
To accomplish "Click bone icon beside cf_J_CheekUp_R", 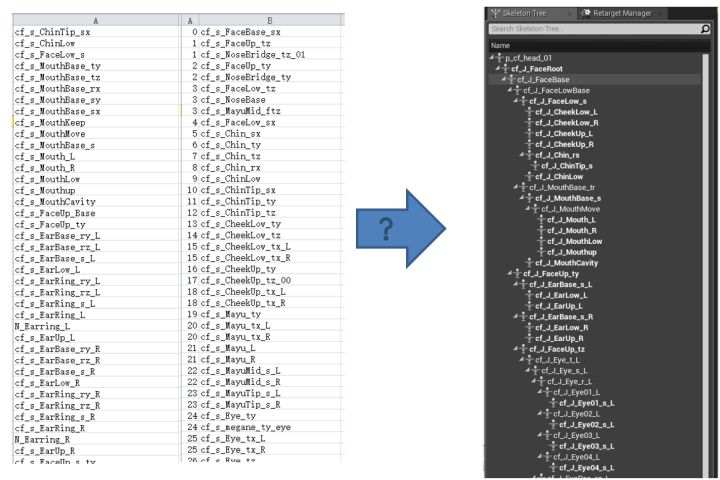I will (529, 144).
